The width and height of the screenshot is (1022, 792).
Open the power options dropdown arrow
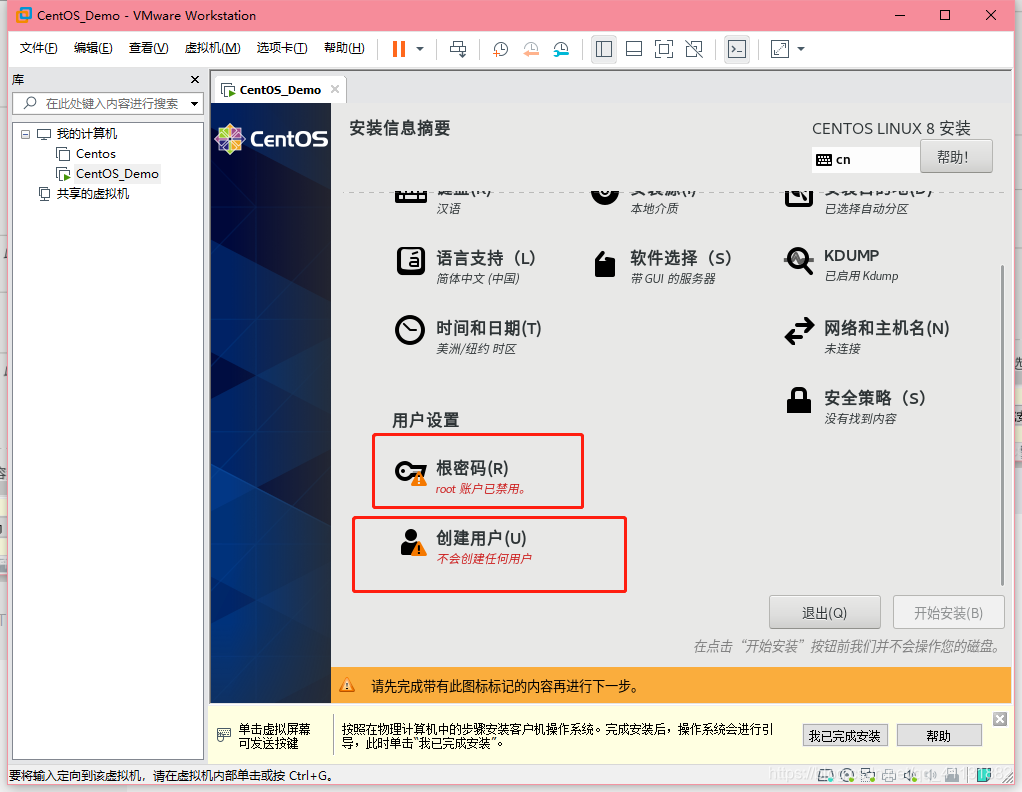click(x=420, y=49)
